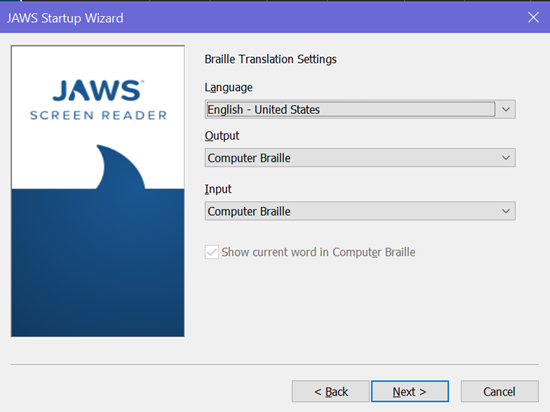Click the Input Computer Braille combo box
This screenshot has width=550, height=412.
[x=360, y=211]
